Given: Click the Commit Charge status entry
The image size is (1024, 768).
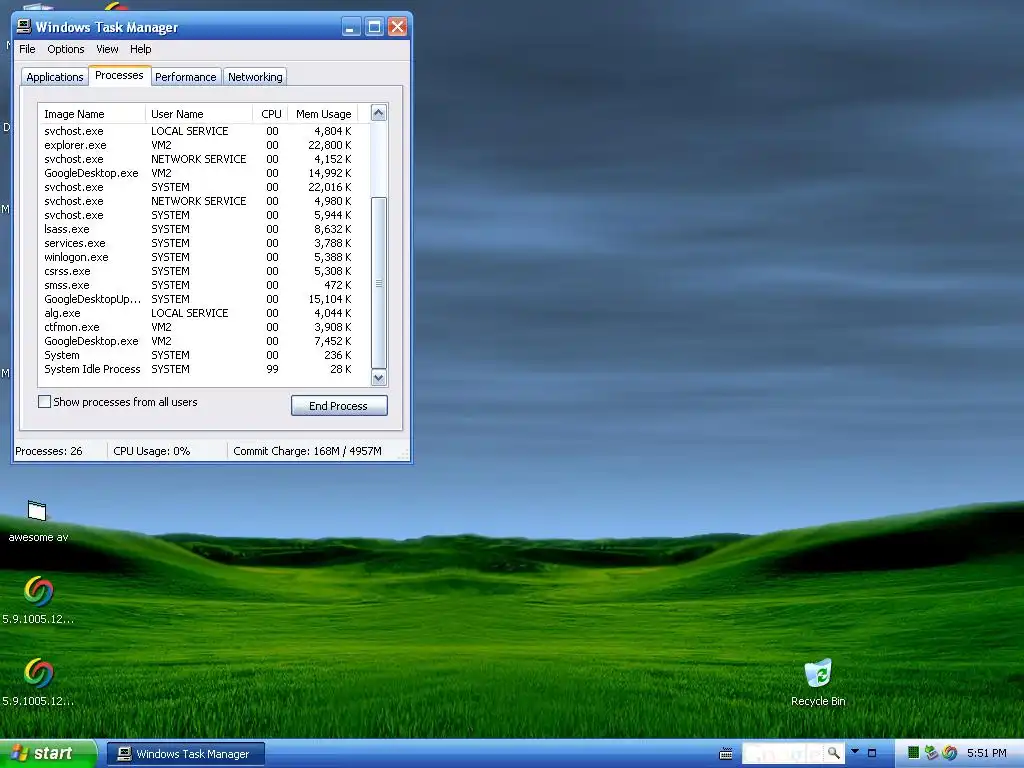Looking at the screenshot, I should tap(308, 451).
